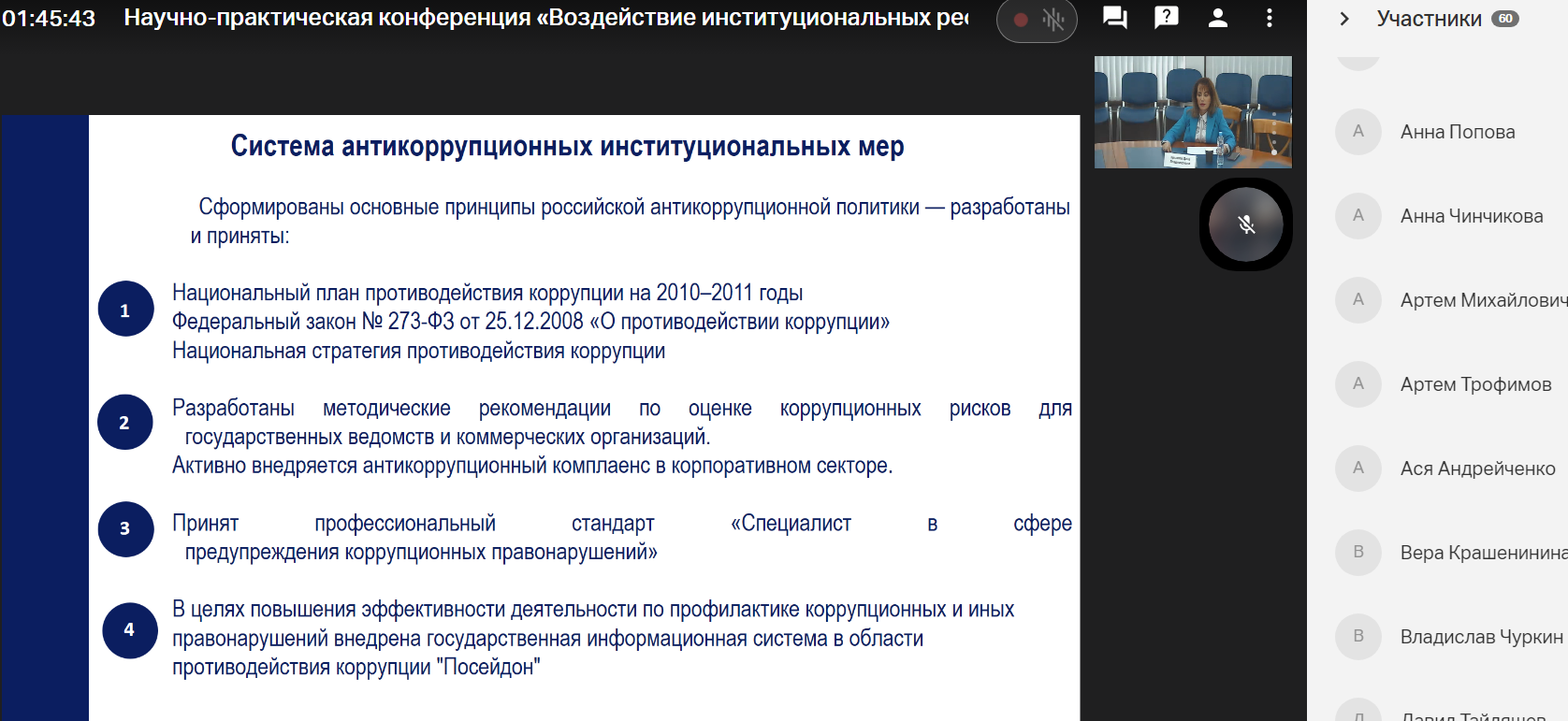Click the red recording indicator dot
The width and height of the screenshot is (1568, 721).
click(x=1021, y=20)
